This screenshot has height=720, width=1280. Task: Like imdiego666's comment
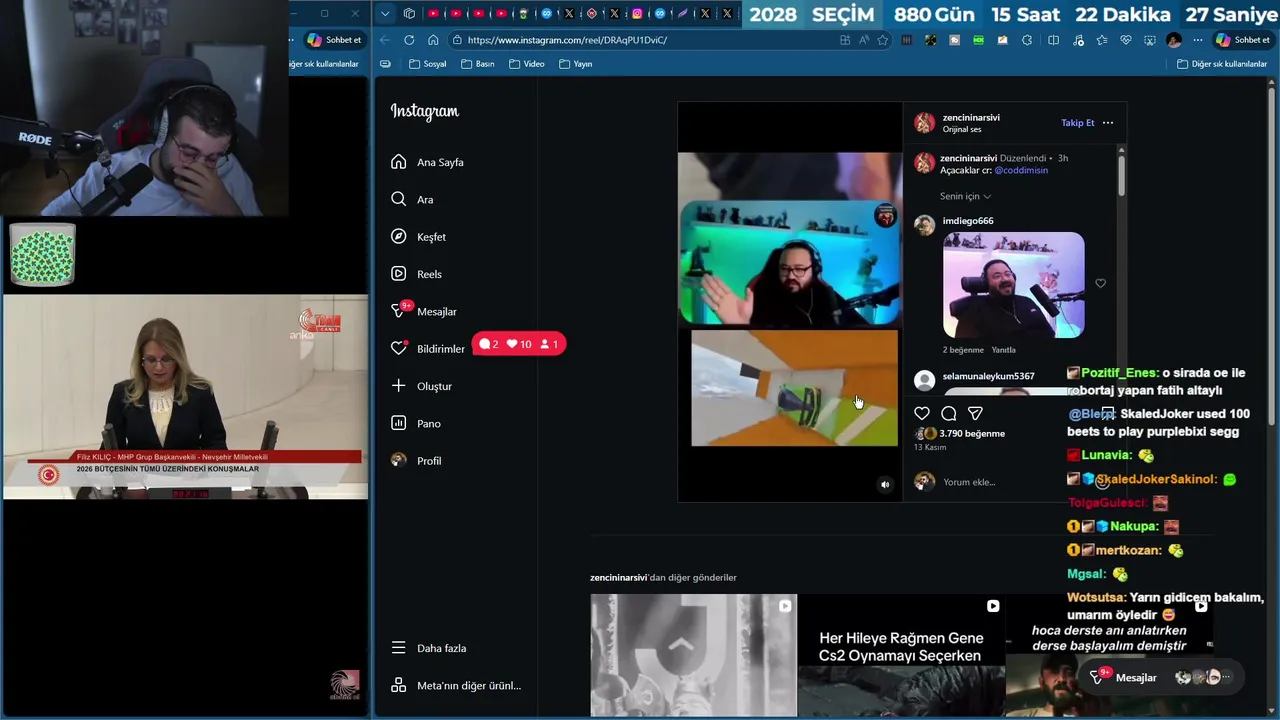pyautogui.click(x=1100, y=283)
